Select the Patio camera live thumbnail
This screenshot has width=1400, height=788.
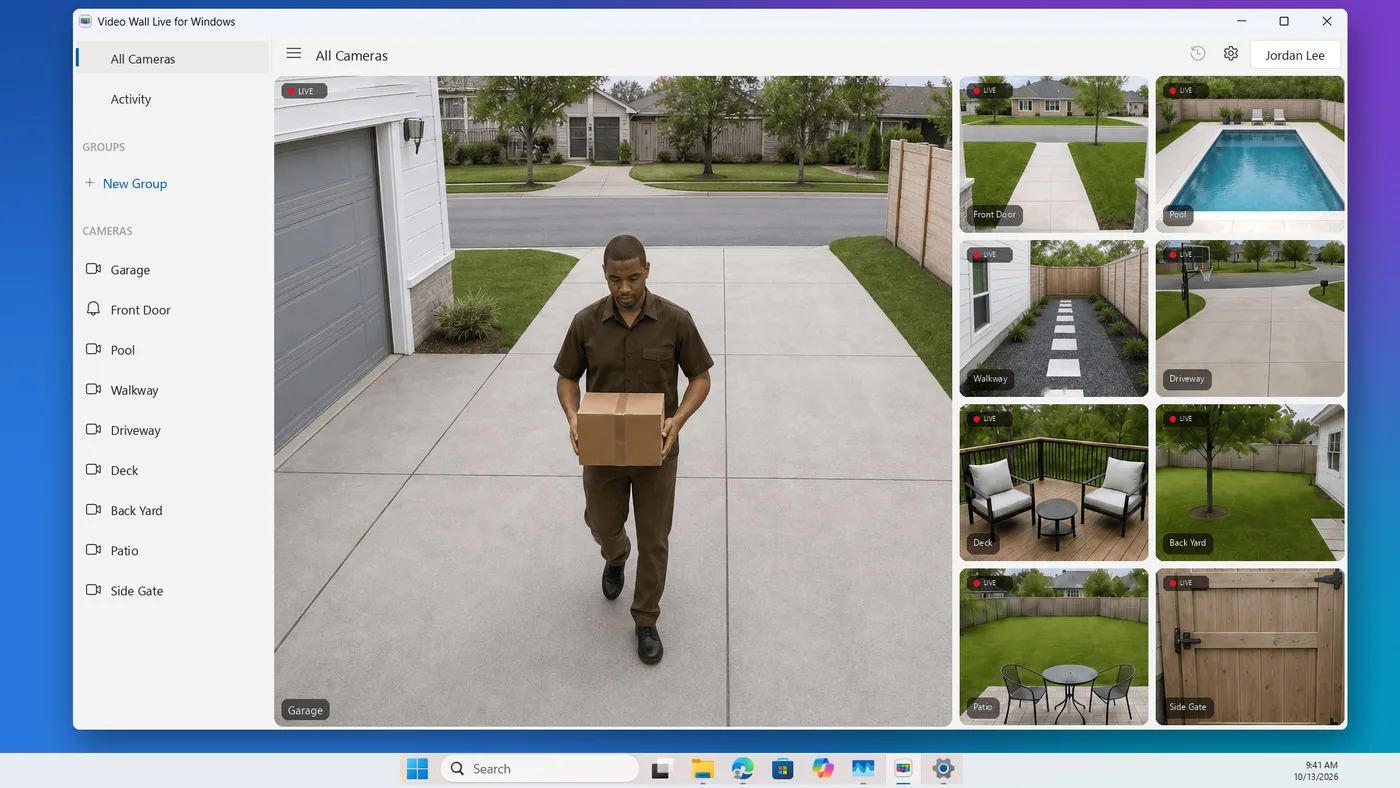coord(1054,646)
